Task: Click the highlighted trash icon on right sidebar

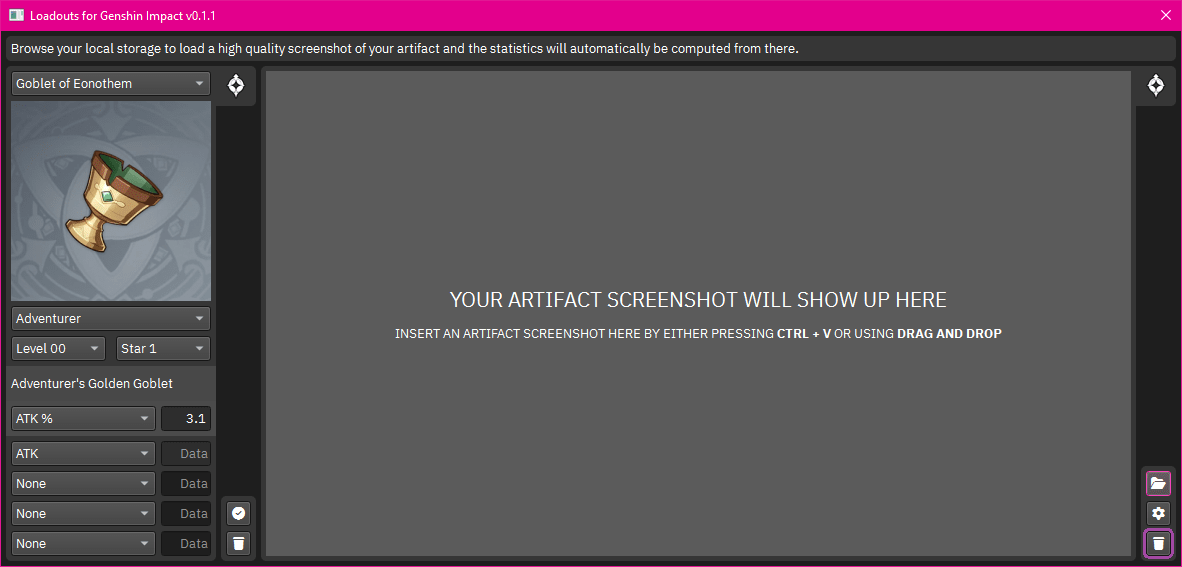Action: pos(1159,543)
